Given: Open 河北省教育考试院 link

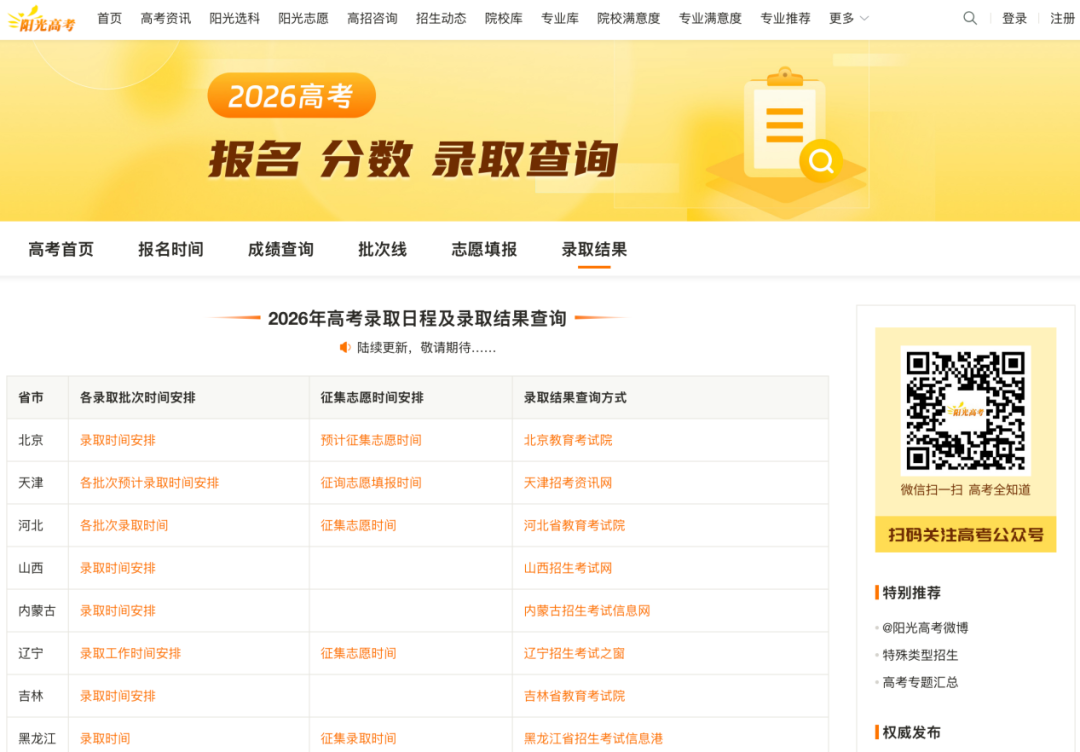Looking at the screenshot, I should point(574,525).
